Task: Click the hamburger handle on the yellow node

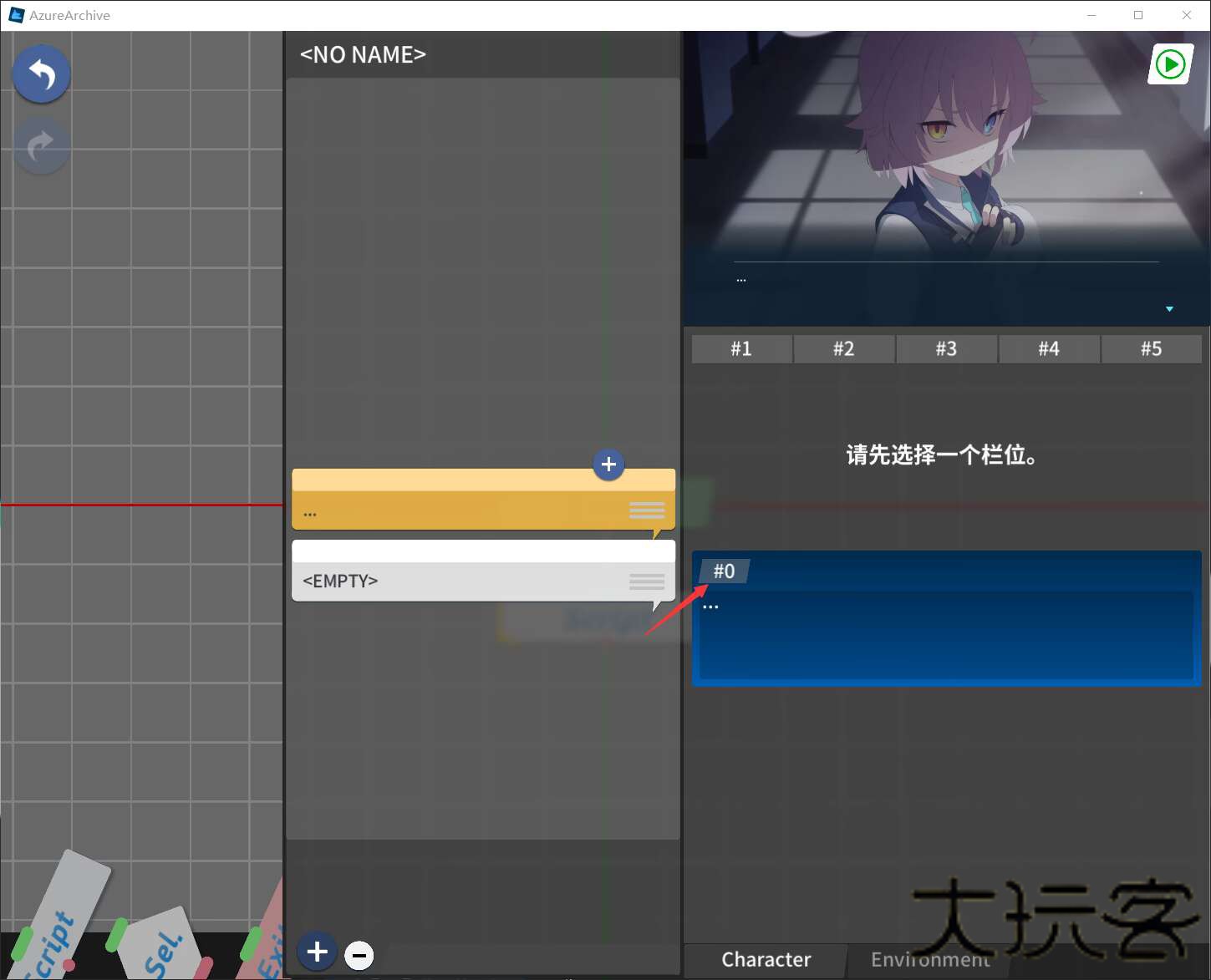Action: [646, 510]
